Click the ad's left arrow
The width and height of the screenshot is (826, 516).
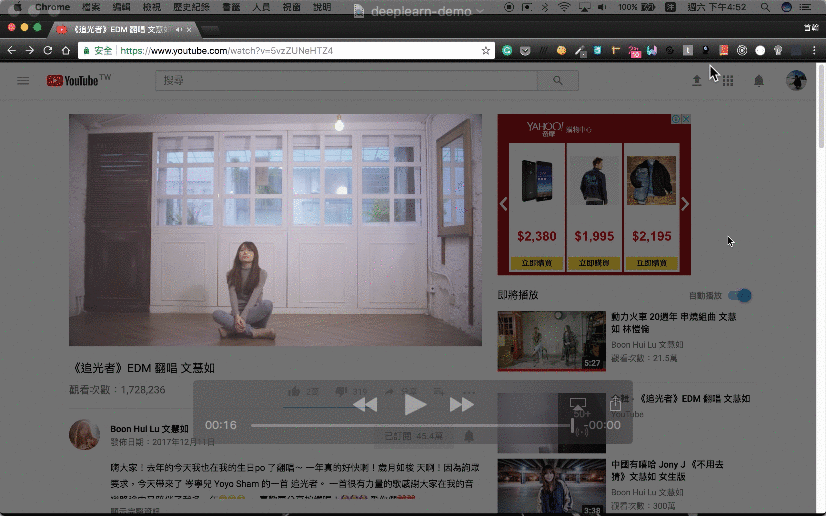click(x=504, y=204)
